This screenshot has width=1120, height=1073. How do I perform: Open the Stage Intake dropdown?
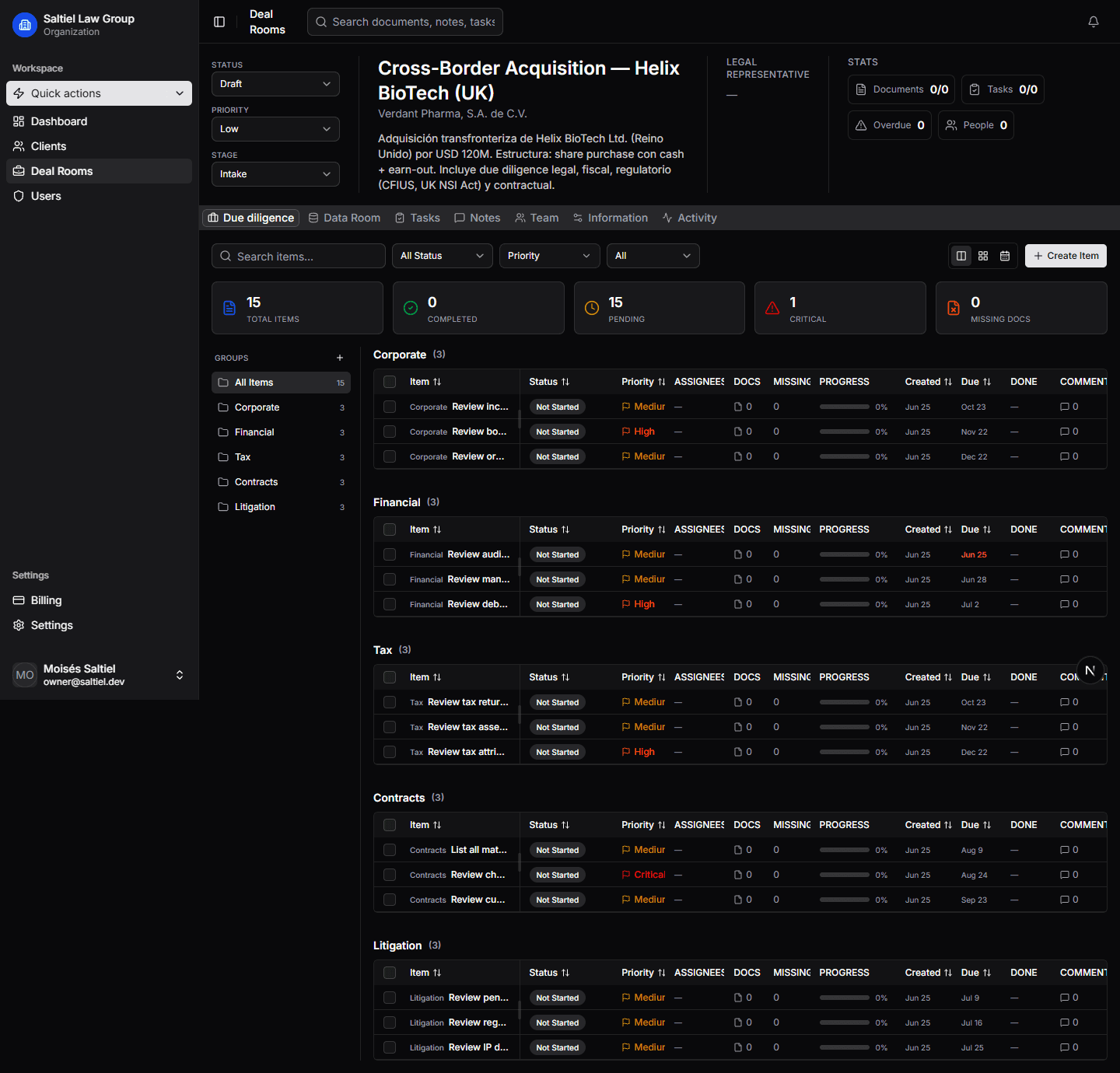(275, 174)
